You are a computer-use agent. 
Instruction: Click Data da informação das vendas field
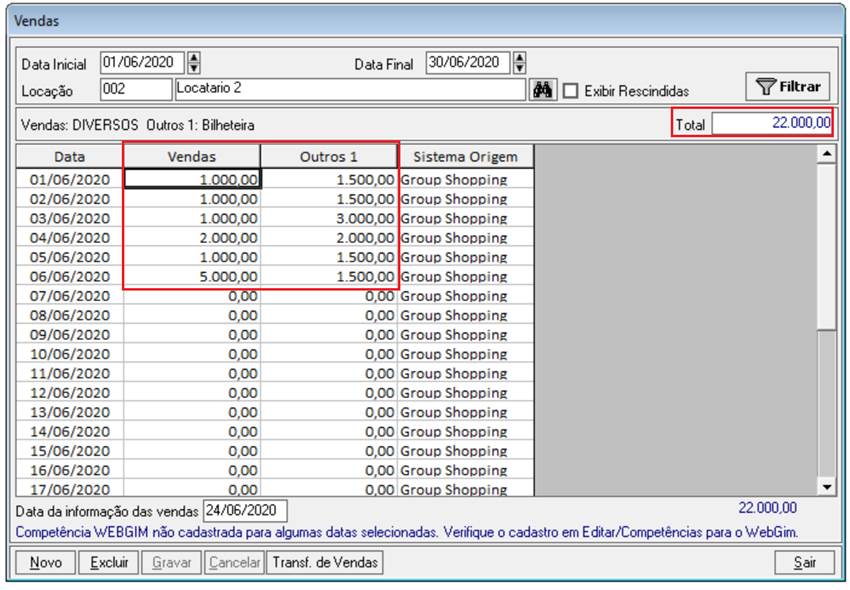tap(245, 511)
